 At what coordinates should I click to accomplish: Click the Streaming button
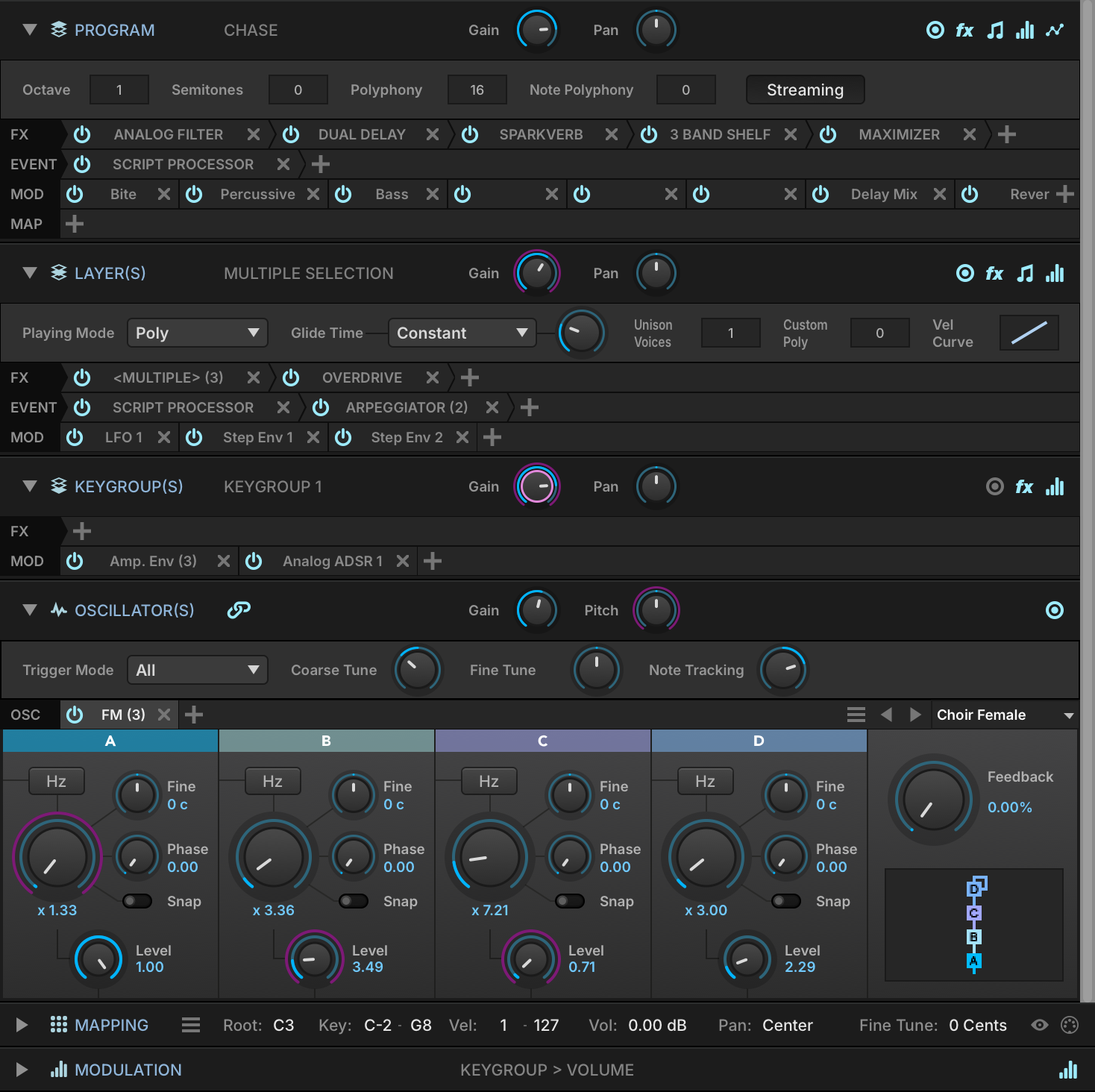tap(806, 90)
